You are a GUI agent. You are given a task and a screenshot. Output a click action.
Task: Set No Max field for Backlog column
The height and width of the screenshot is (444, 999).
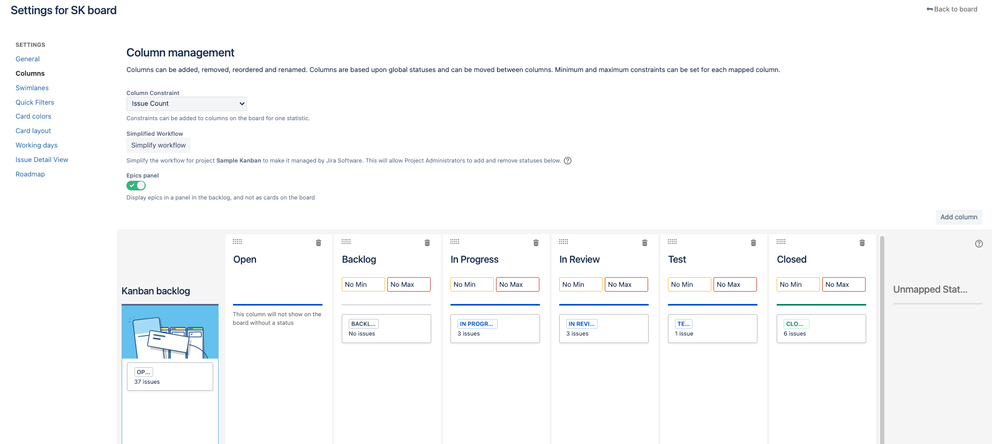point(409,284)
